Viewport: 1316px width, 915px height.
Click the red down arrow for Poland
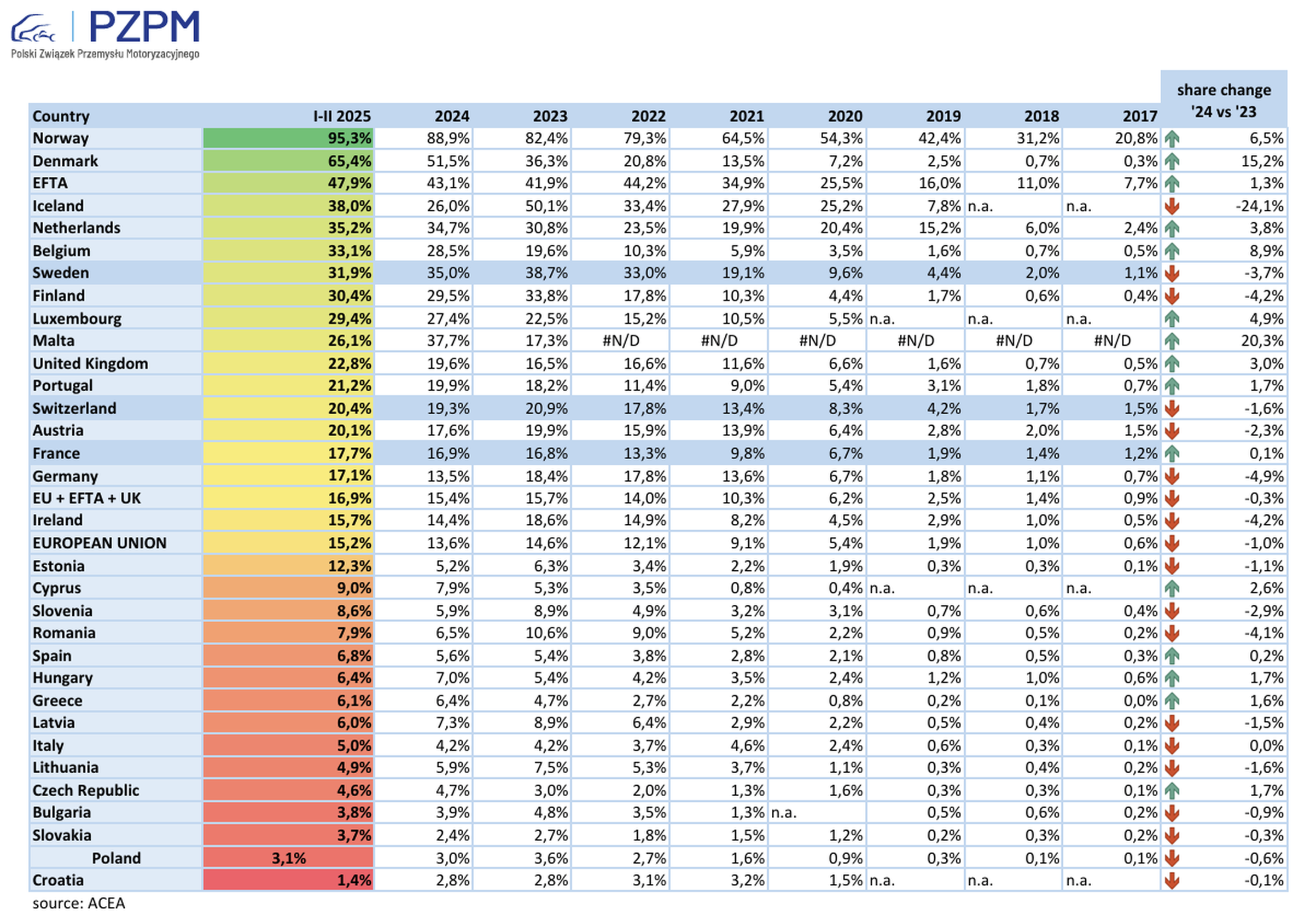pyautogui.click(x=1172, y=858)
